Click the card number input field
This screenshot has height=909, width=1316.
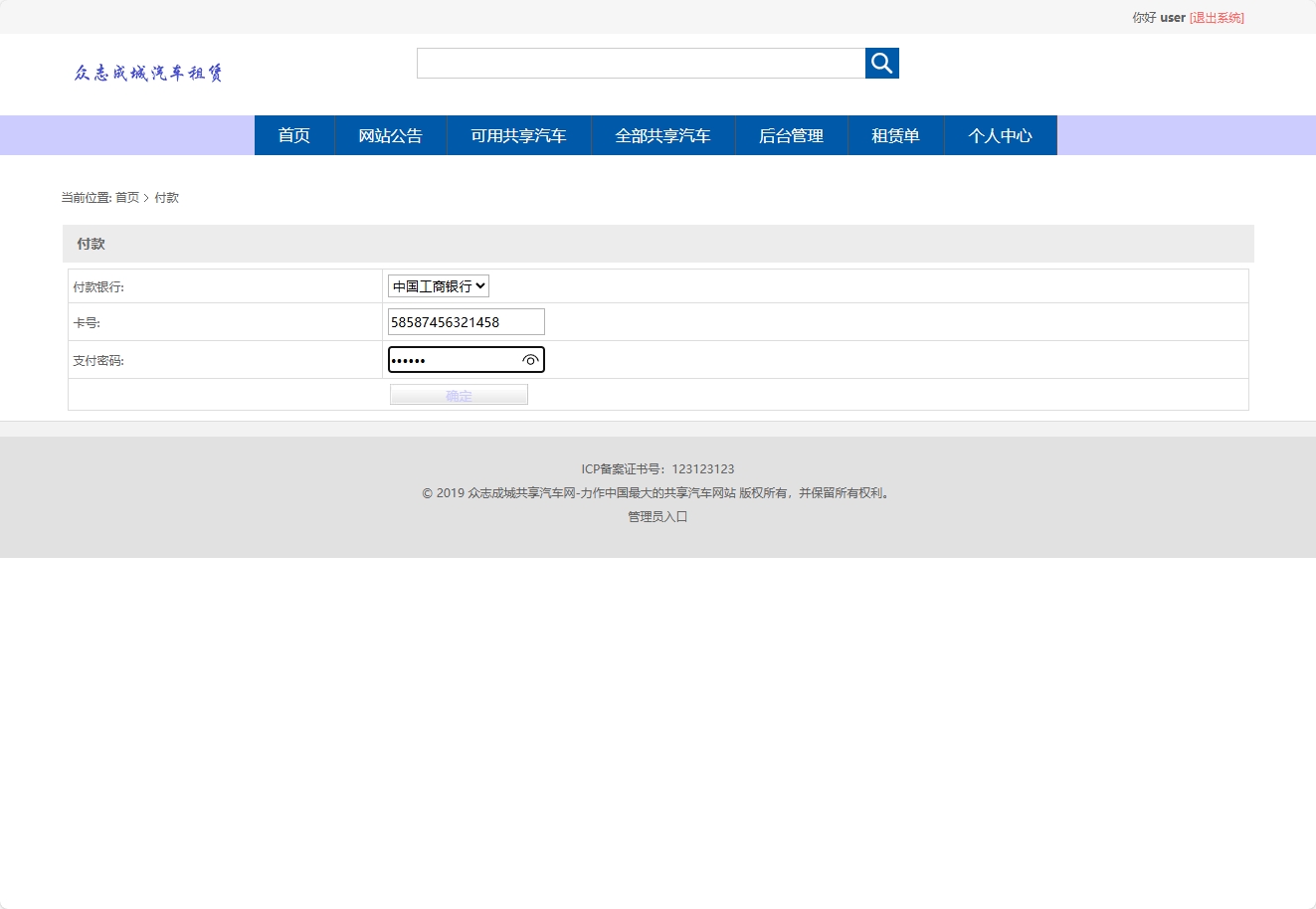[x=466, y=321]
